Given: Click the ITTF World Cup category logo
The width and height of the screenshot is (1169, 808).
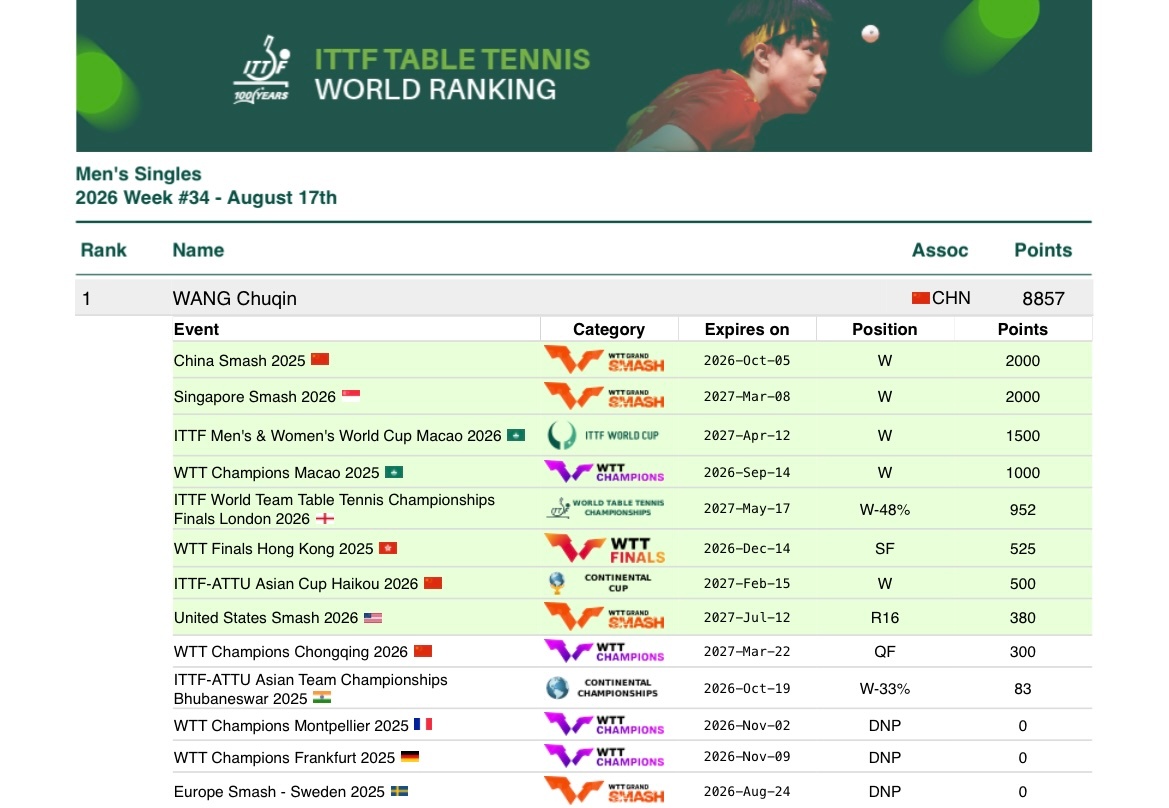Looking at the screenshot, I should coord(604,435).
